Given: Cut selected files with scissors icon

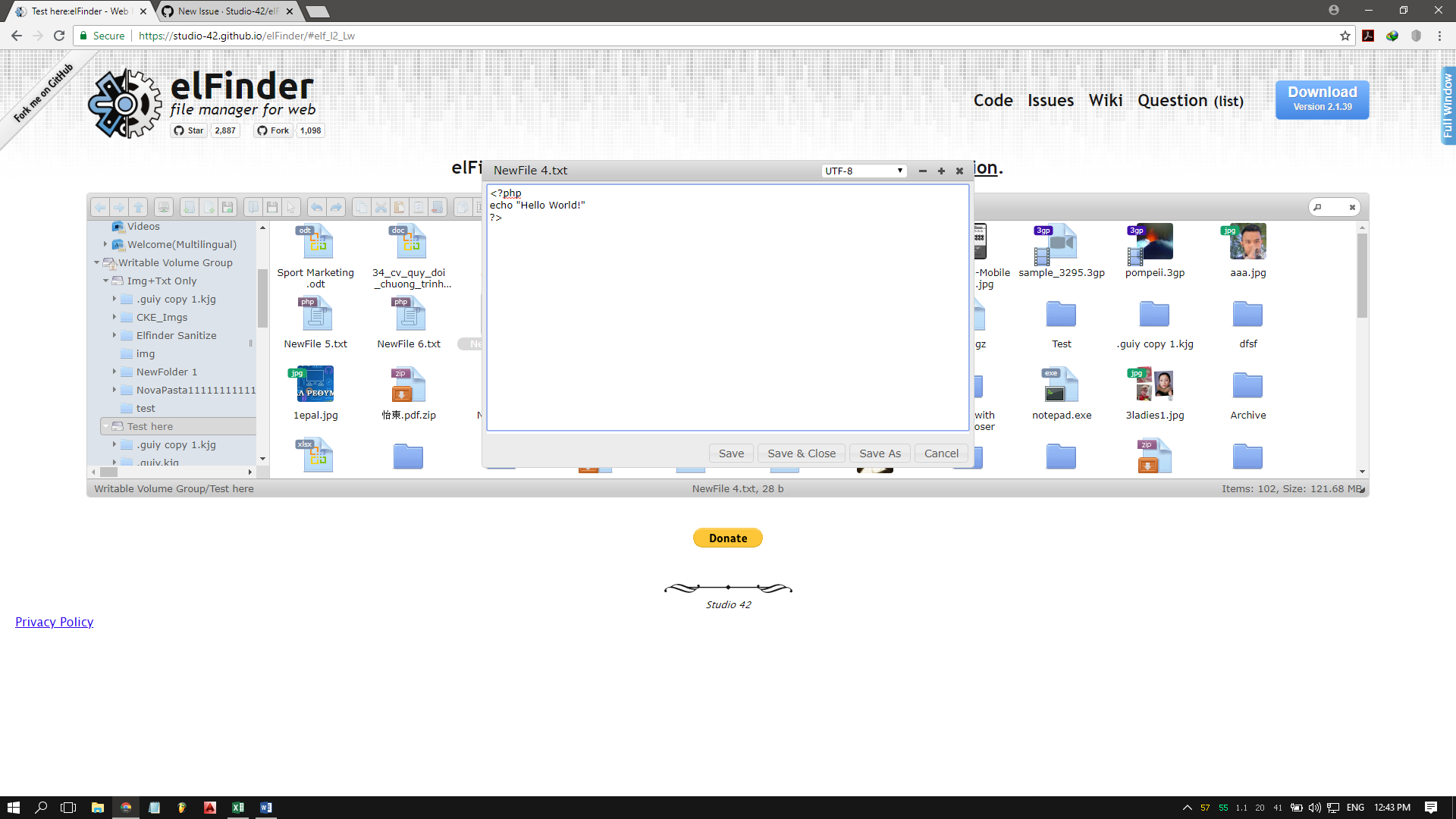Looking at the screenshot, I should [380, 206].
